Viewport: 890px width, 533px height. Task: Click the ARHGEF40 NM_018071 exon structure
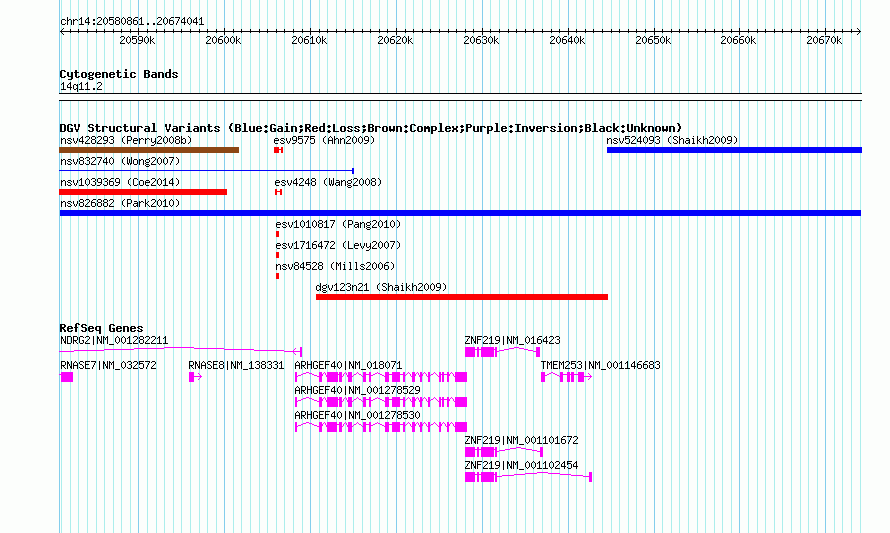pyautogui.click(x=381, y=377)
